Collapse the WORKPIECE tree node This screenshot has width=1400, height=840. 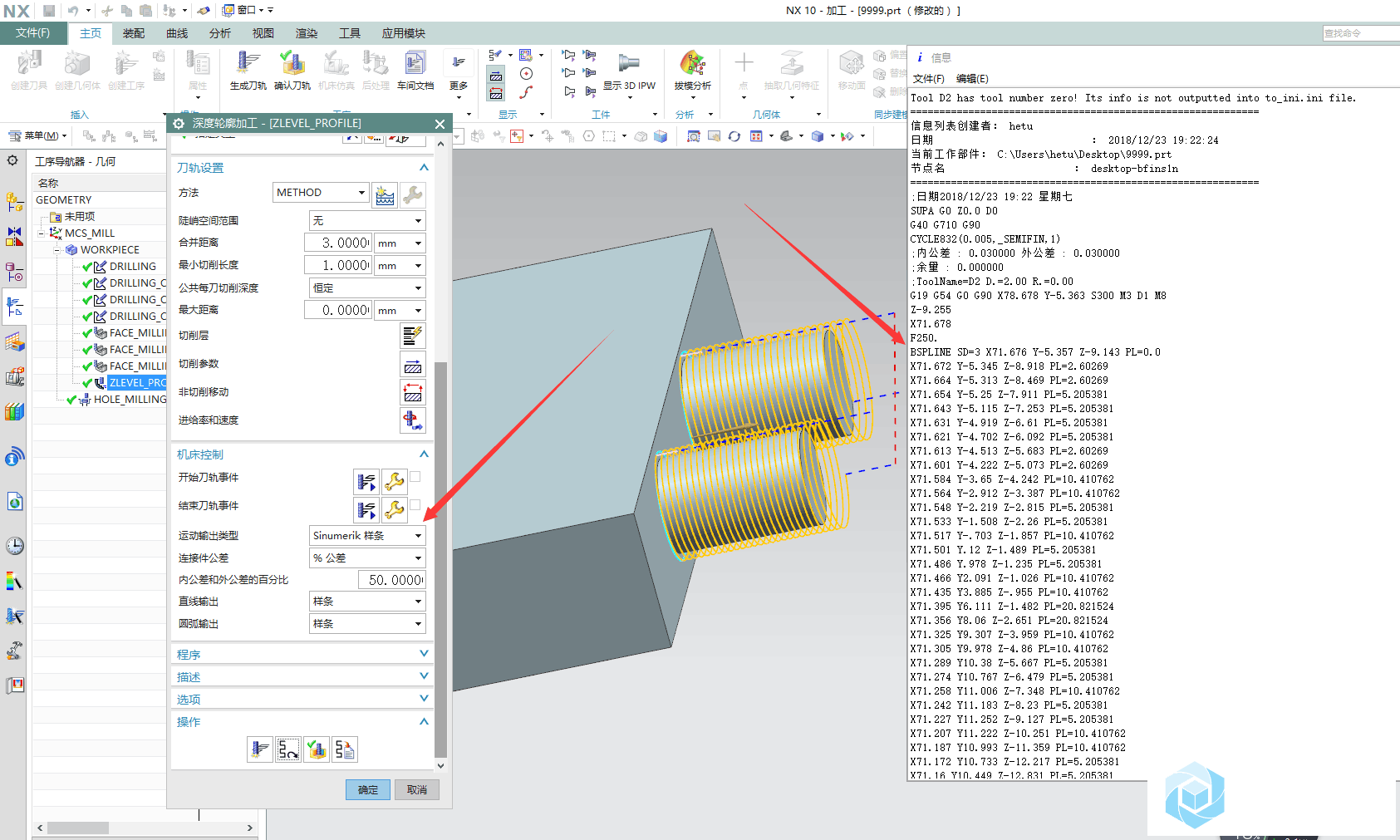(x=57, y=250)
